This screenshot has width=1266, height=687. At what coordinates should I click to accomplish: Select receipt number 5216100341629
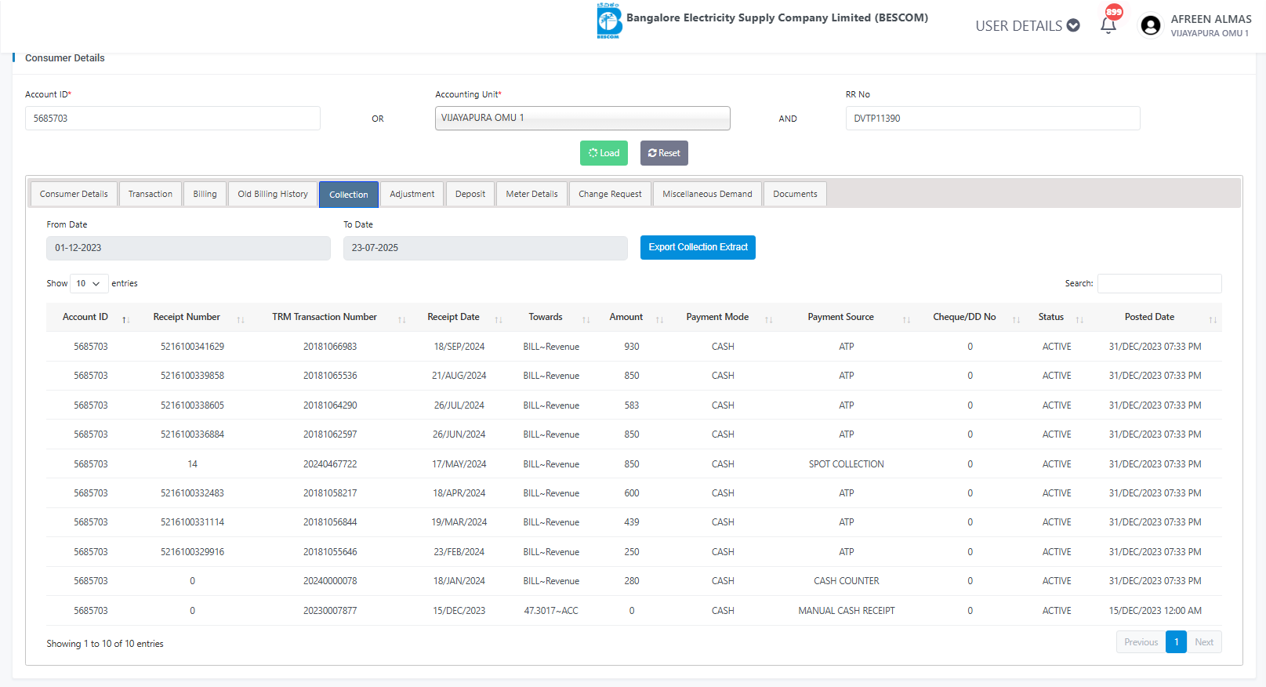pos(192,347)
